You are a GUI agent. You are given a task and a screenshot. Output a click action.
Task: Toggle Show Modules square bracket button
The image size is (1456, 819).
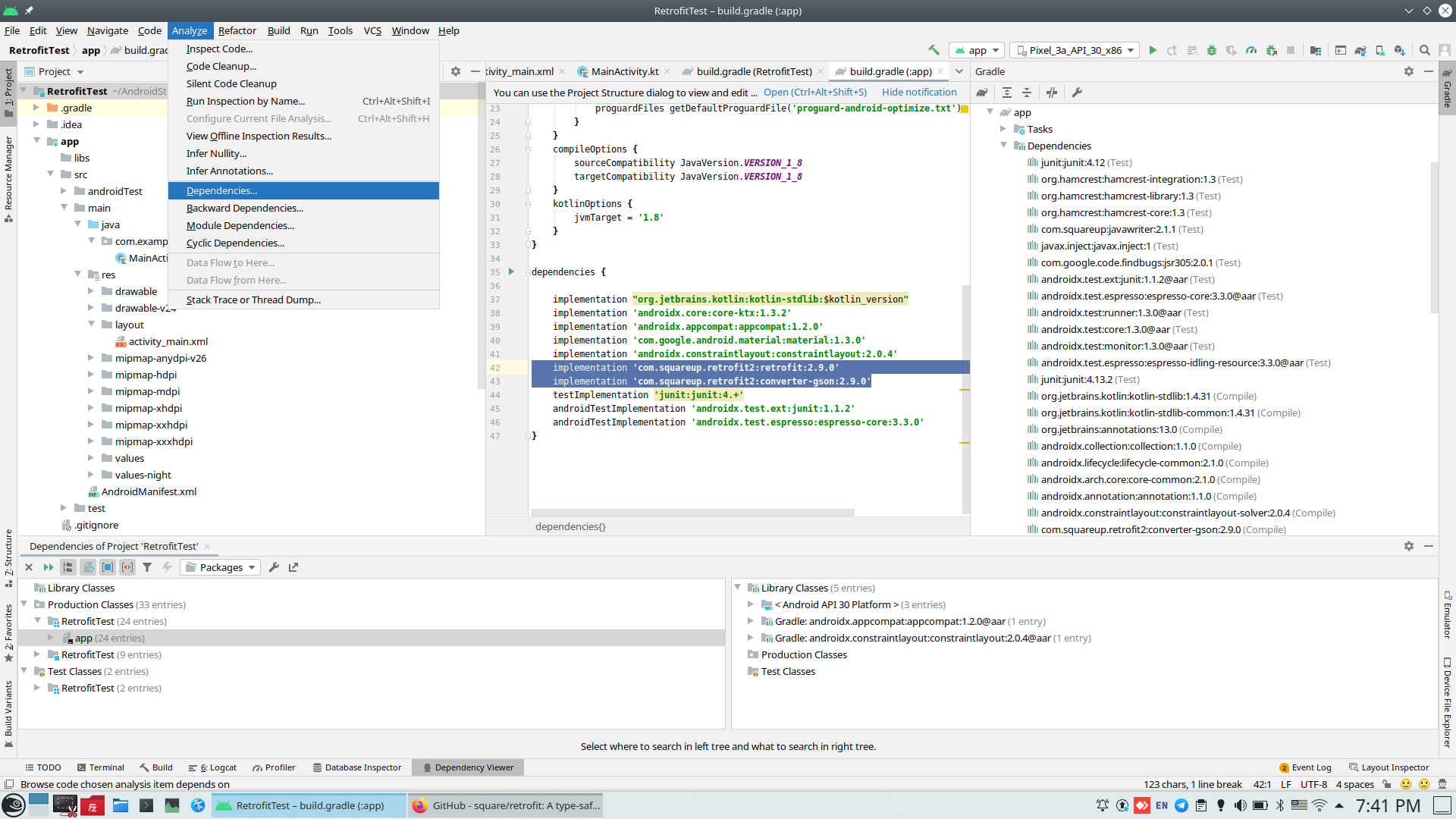pyautogui.click(x=108, y=567)
